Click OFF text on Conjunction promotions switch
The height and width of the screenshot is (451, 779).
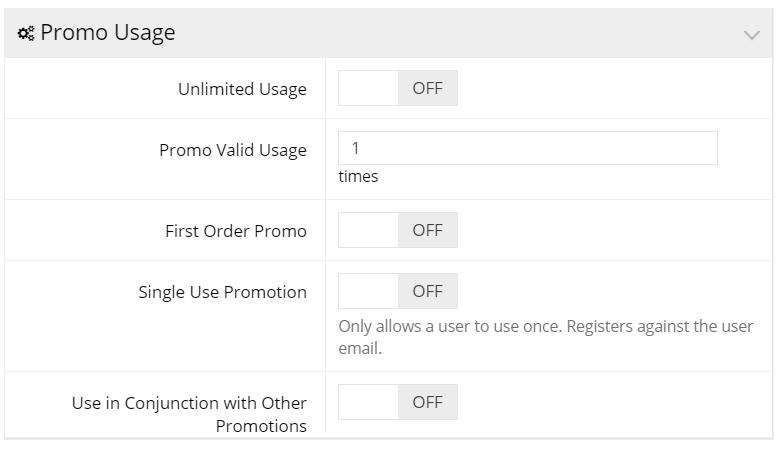pyautogui.click(x=427, y=402)
